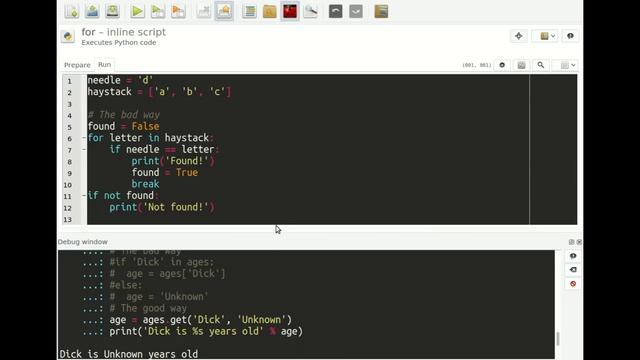The height and width of the screenshot is (360, 640).
Task: Click the debug window scrollbar handle
Action: pos(558,338)
